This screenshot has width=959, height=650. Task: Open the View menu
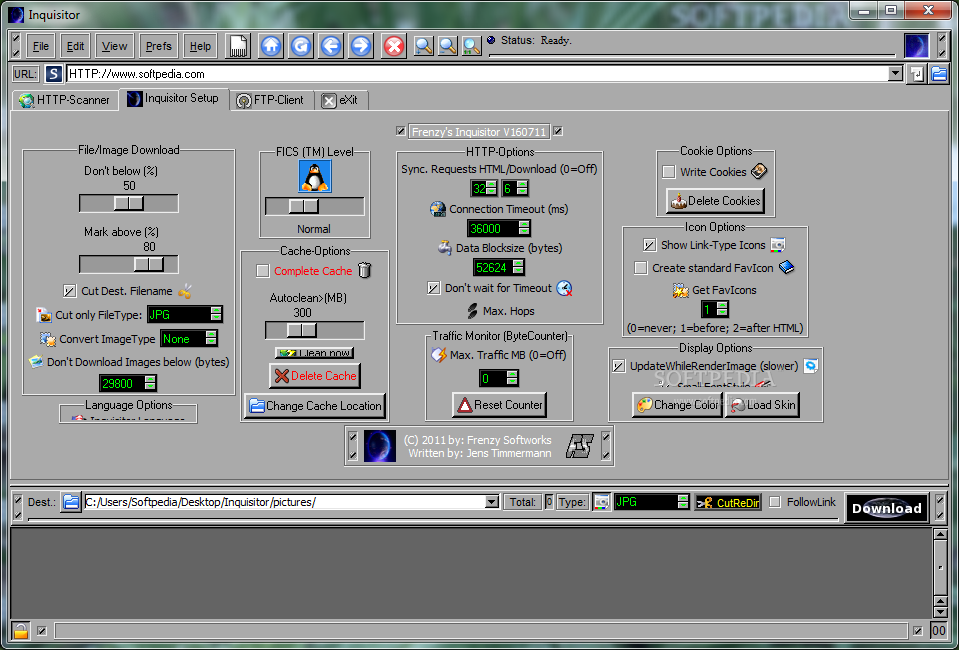pos(114,46)
